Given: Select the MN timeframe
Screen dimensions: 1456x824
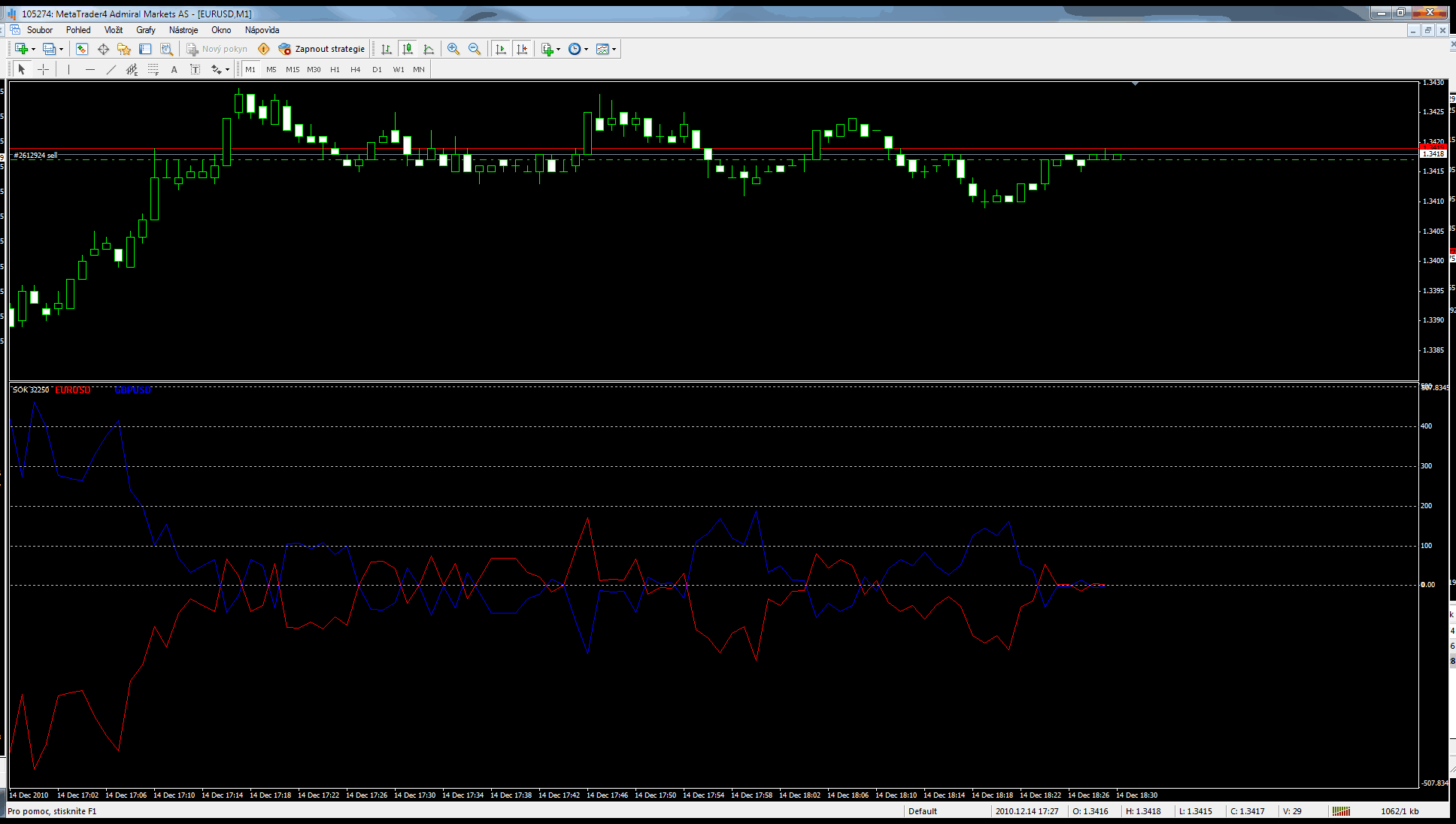Looking at the screenshot, I should point(419,69).
